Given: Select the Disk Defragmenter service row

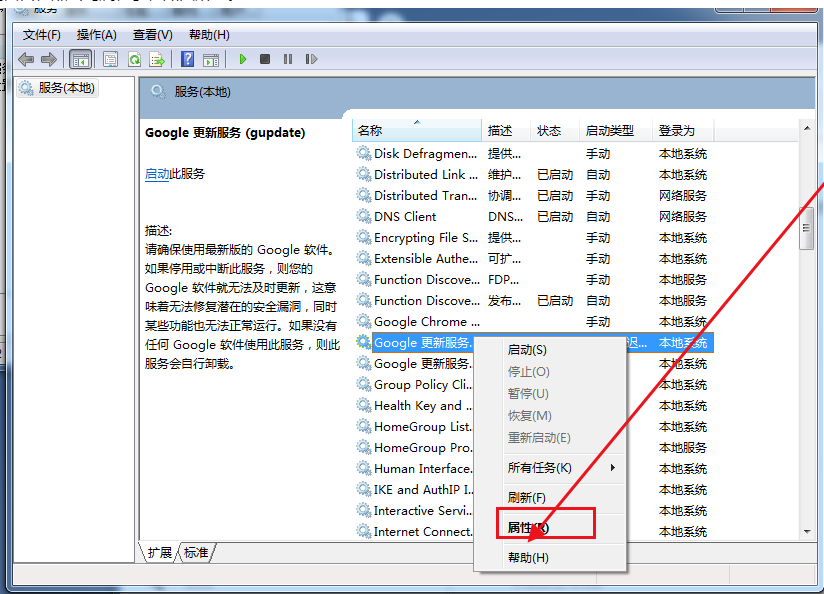Looking at the screenshot, I should [533, 153].
